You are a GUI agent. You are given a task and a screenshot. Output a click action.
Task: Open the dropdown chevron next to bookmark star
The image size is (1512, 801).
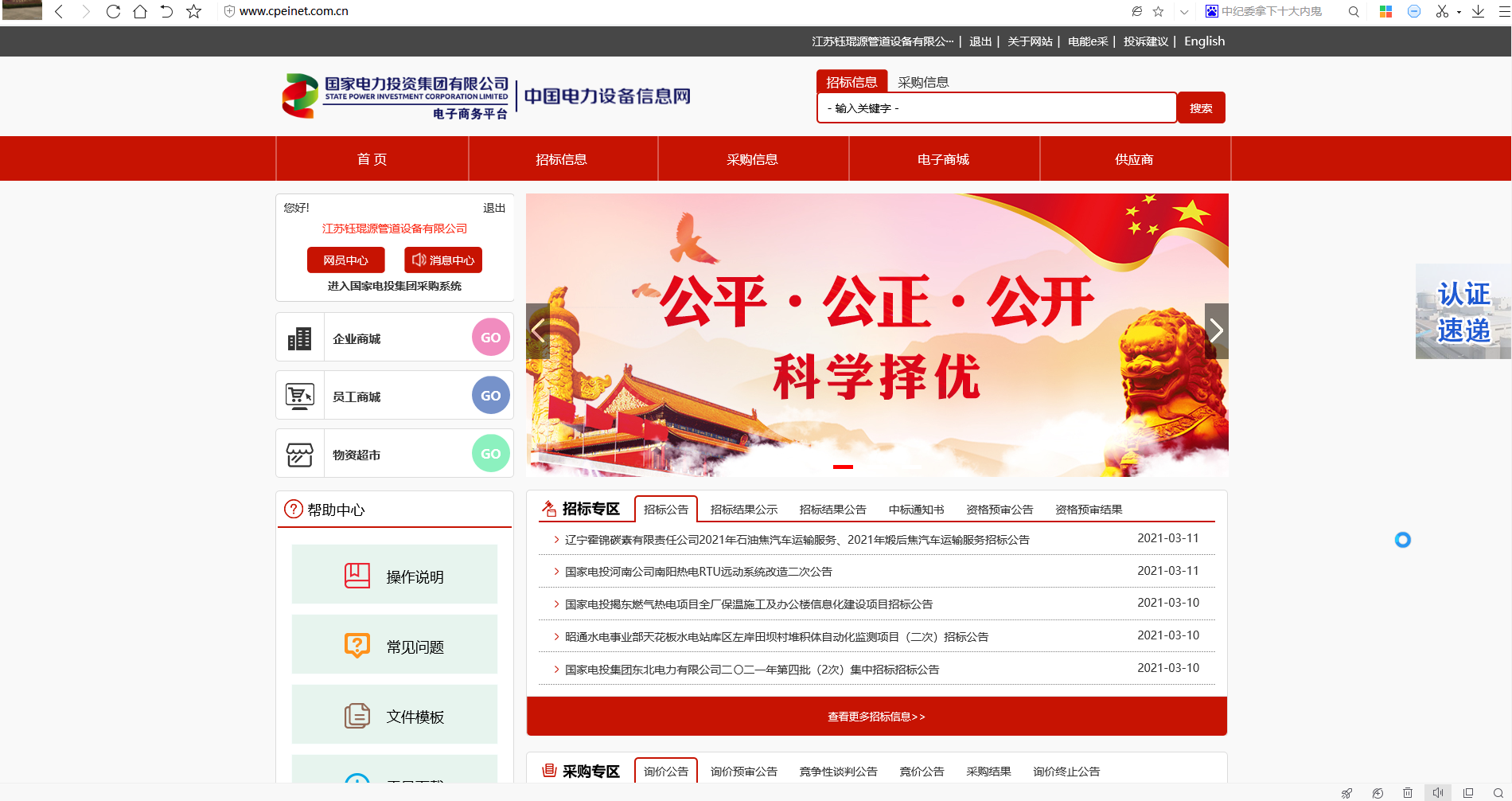[1184, 11]
